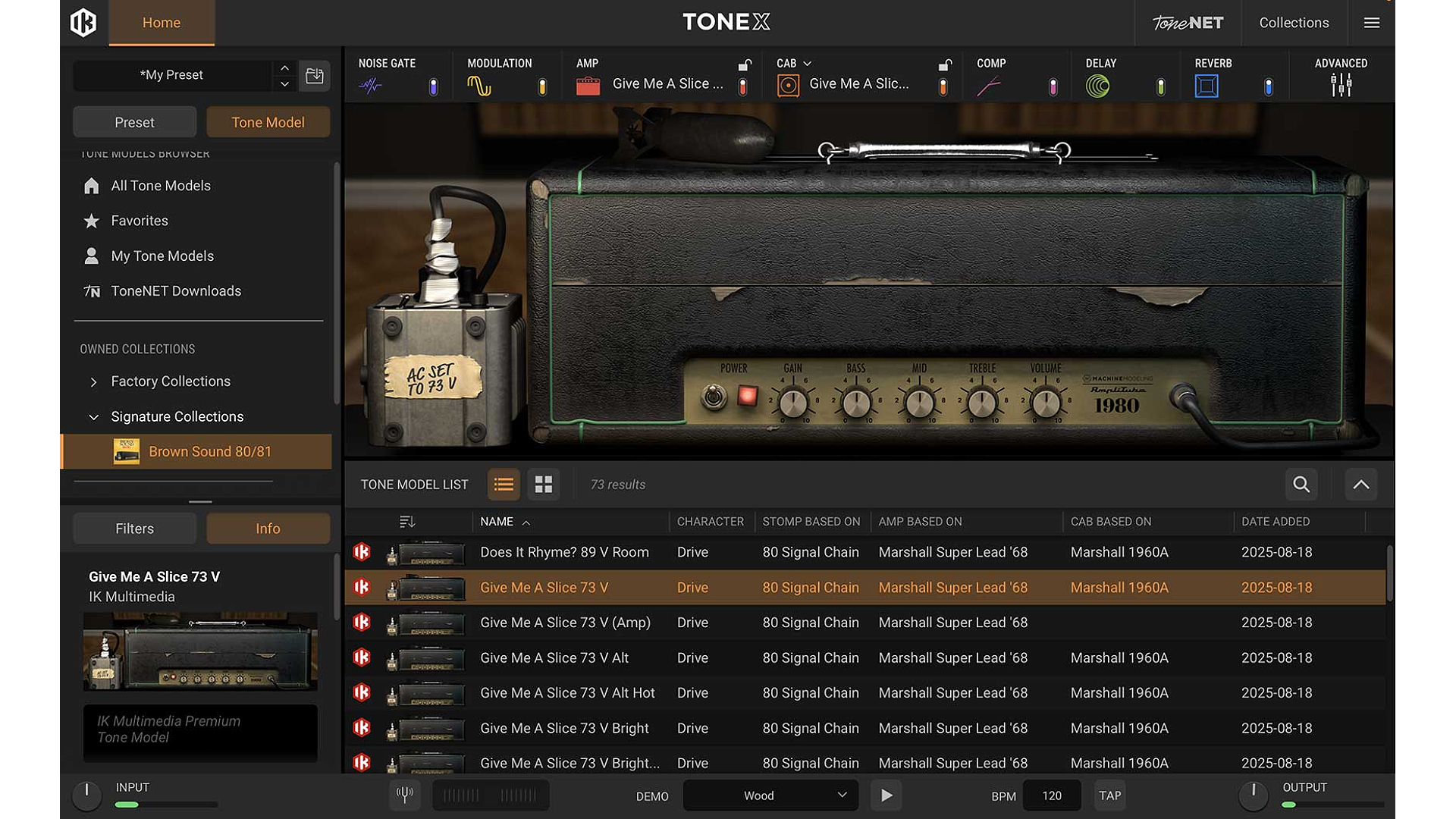Viewport: 1456px width, 819px height.
Task: Click the red Amp module icon
Action: pos(588,86)
